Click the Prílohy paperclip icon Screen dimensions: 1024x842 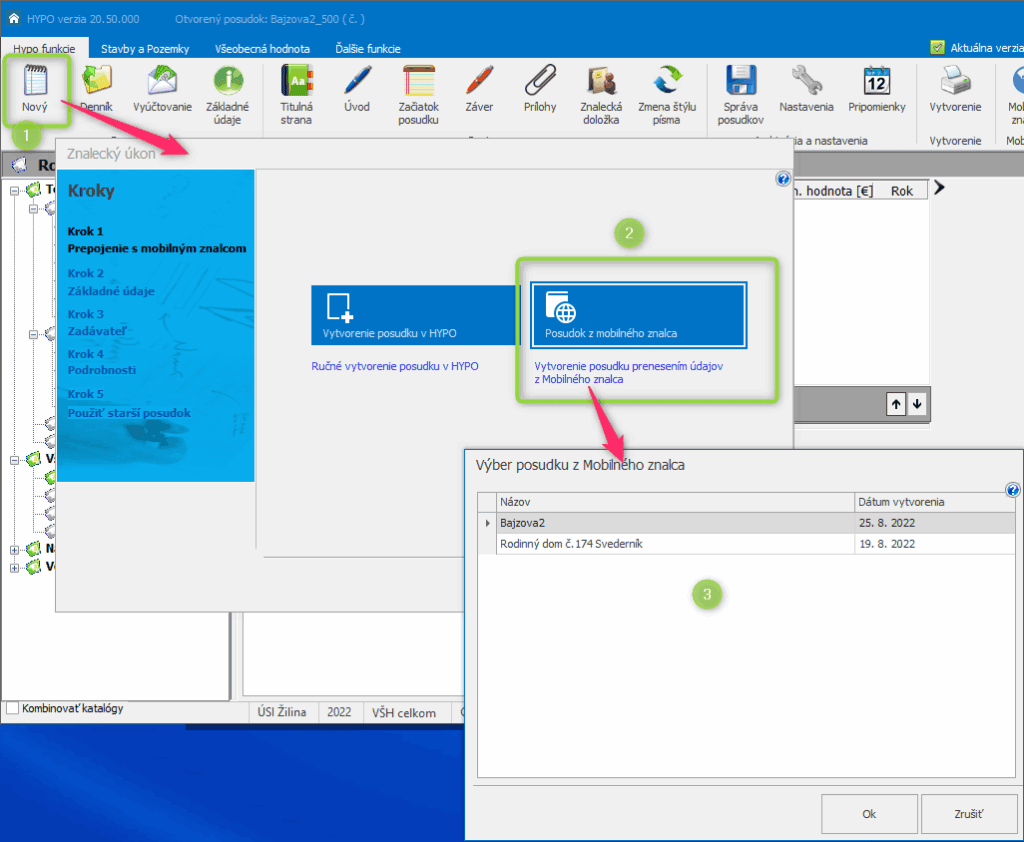(540, 82)
